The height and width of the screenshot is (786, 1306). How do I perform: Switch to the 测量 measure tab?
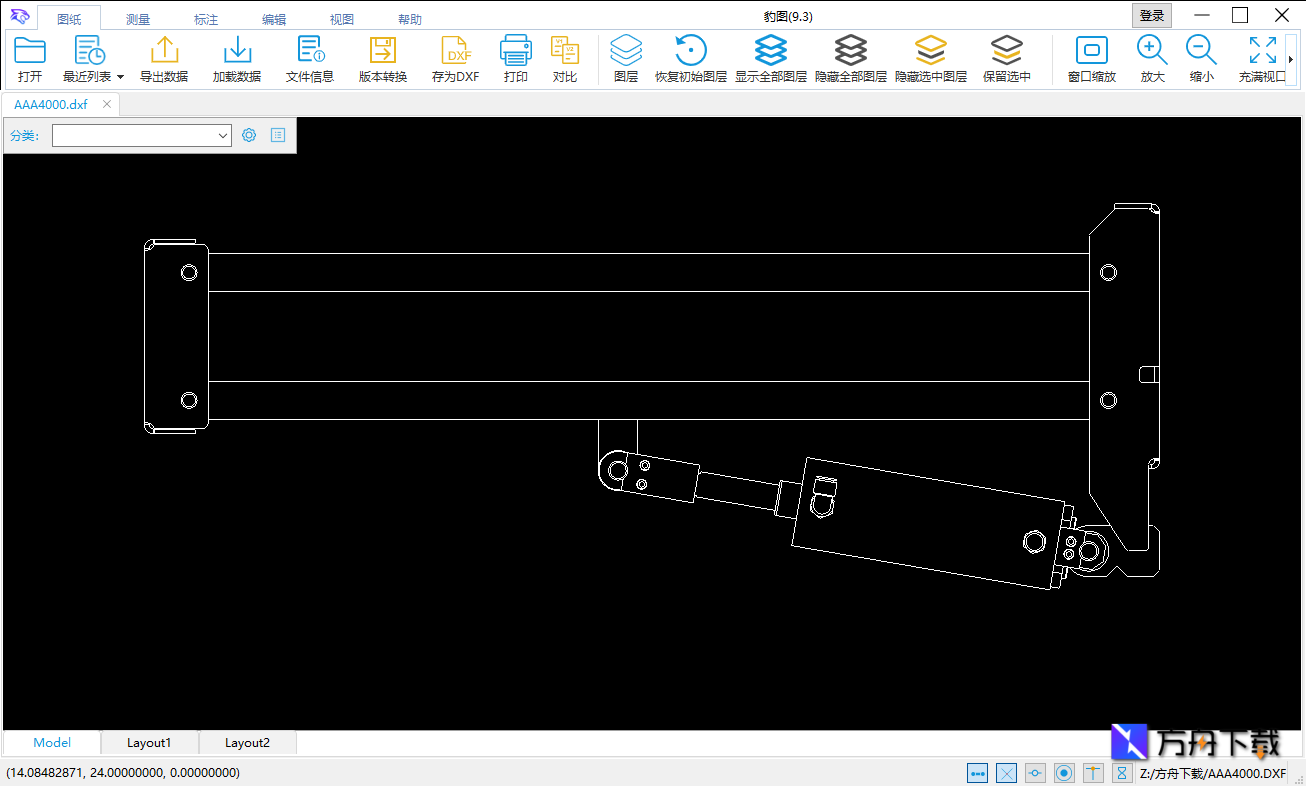pos(138,19)
